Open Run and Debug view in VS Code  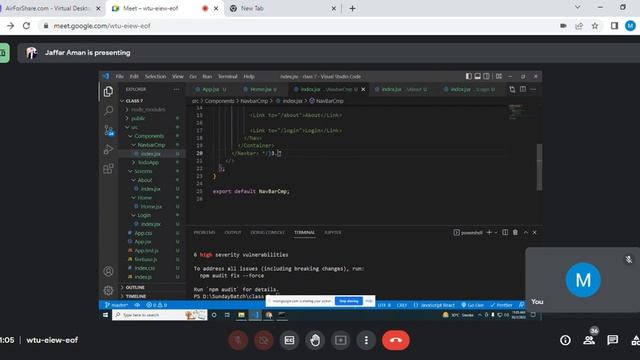coord(108,150)
